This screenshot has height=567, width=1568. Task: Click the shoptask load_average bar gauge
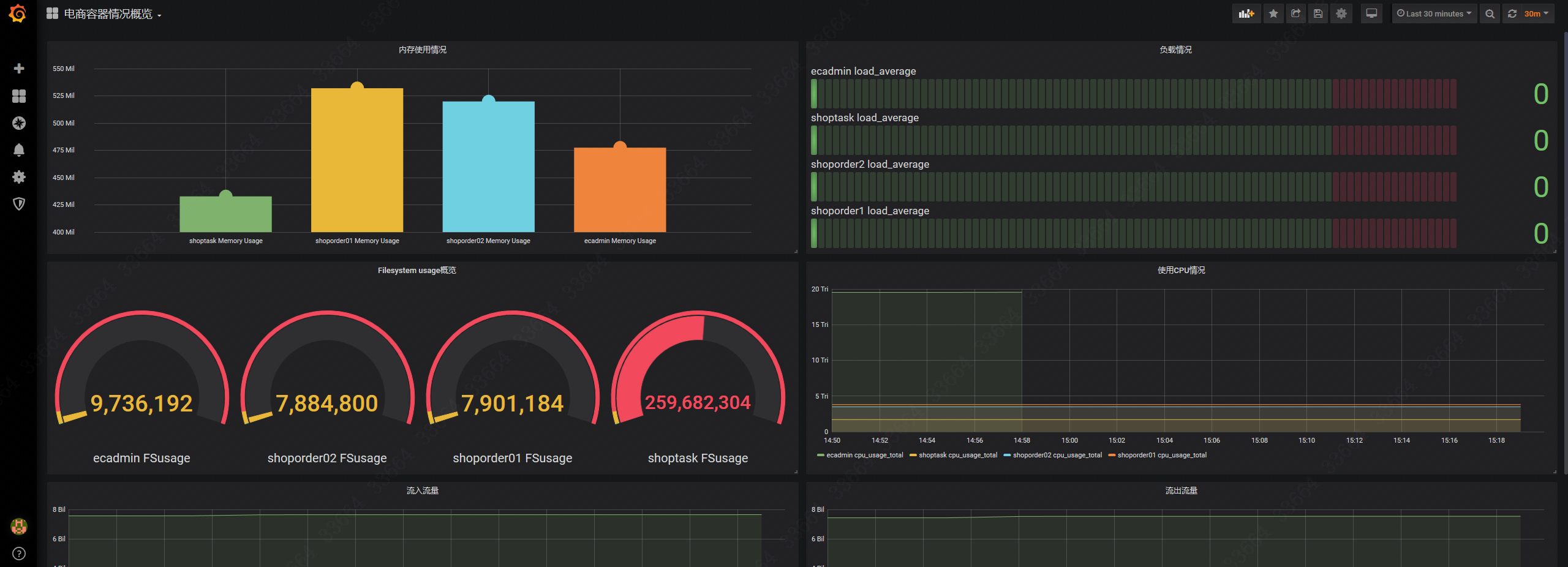pos(1134,140)
